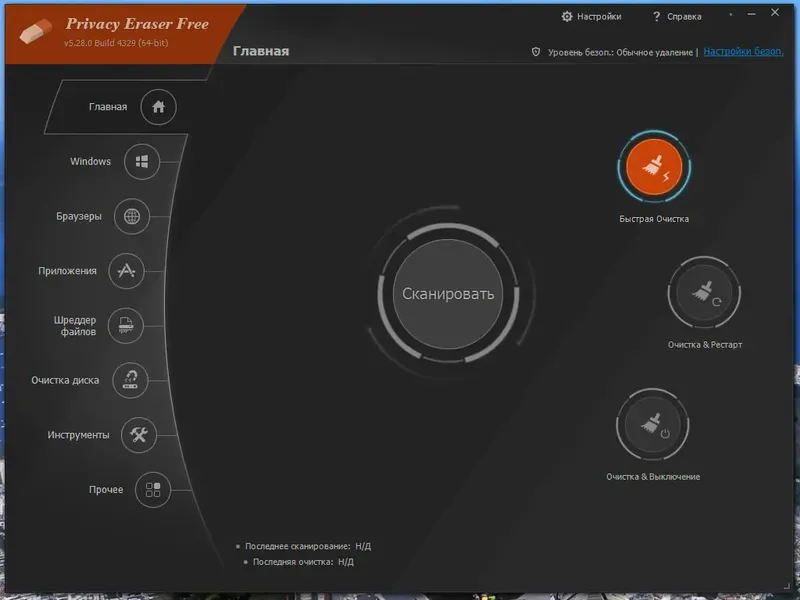Start Быстрая Очистка orange broom button
The height and width of the screenshot is (600, 800).
654,167
